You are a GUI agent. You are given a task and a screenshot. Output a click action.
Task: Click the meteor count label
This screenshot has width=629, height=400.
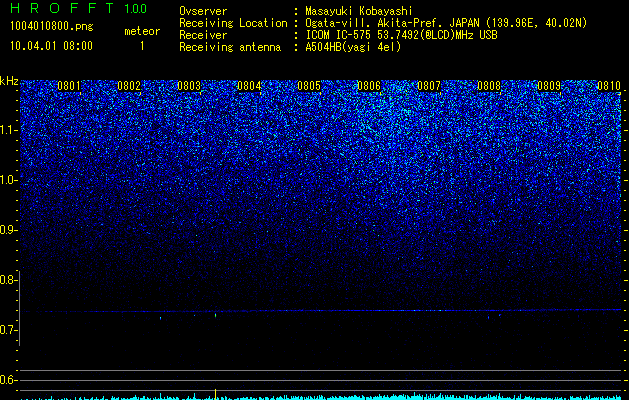tap(142, 31)
